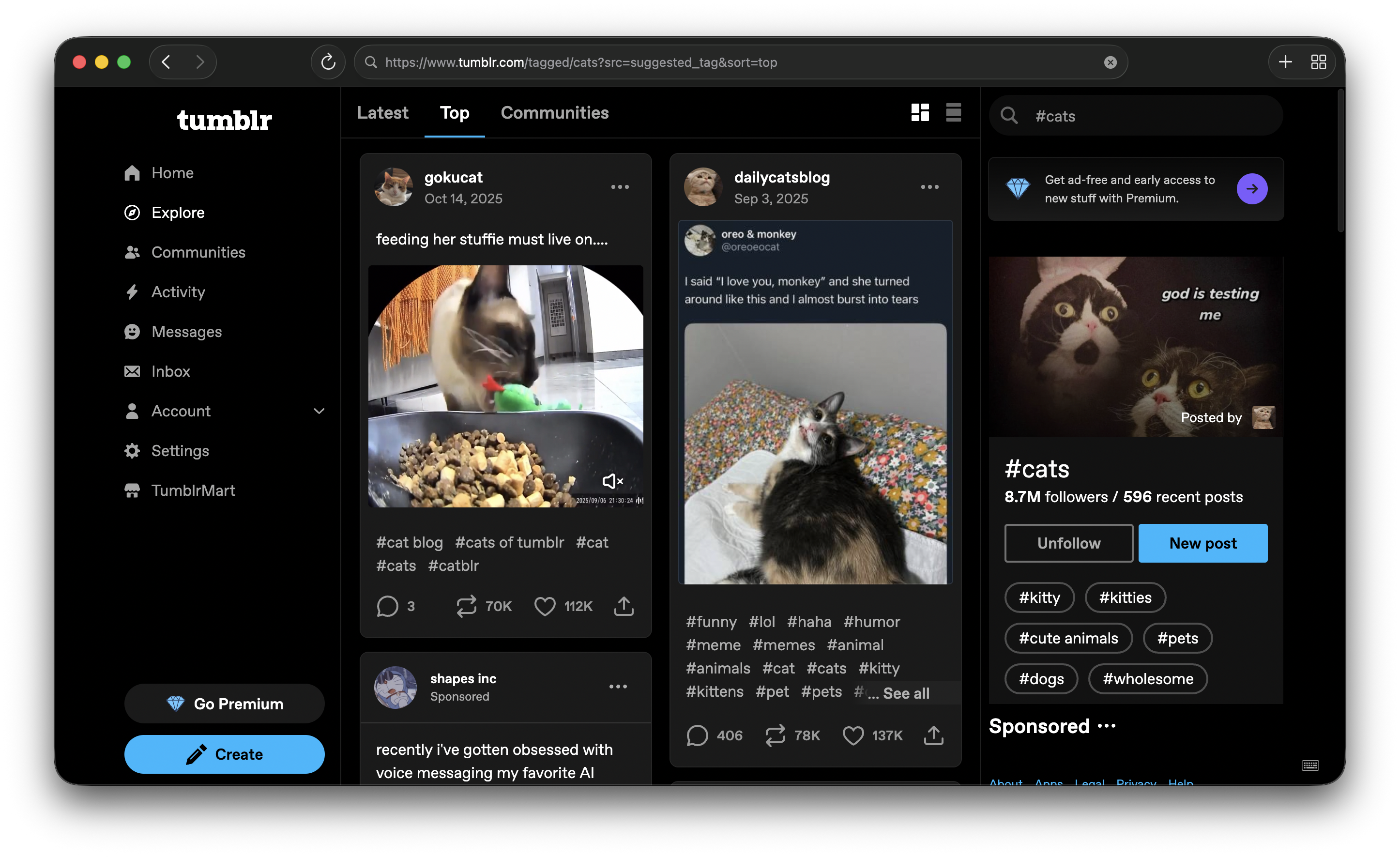Open the gokucat post options menu
Screen dimensions: 1400x857
[x=620, y=187]
